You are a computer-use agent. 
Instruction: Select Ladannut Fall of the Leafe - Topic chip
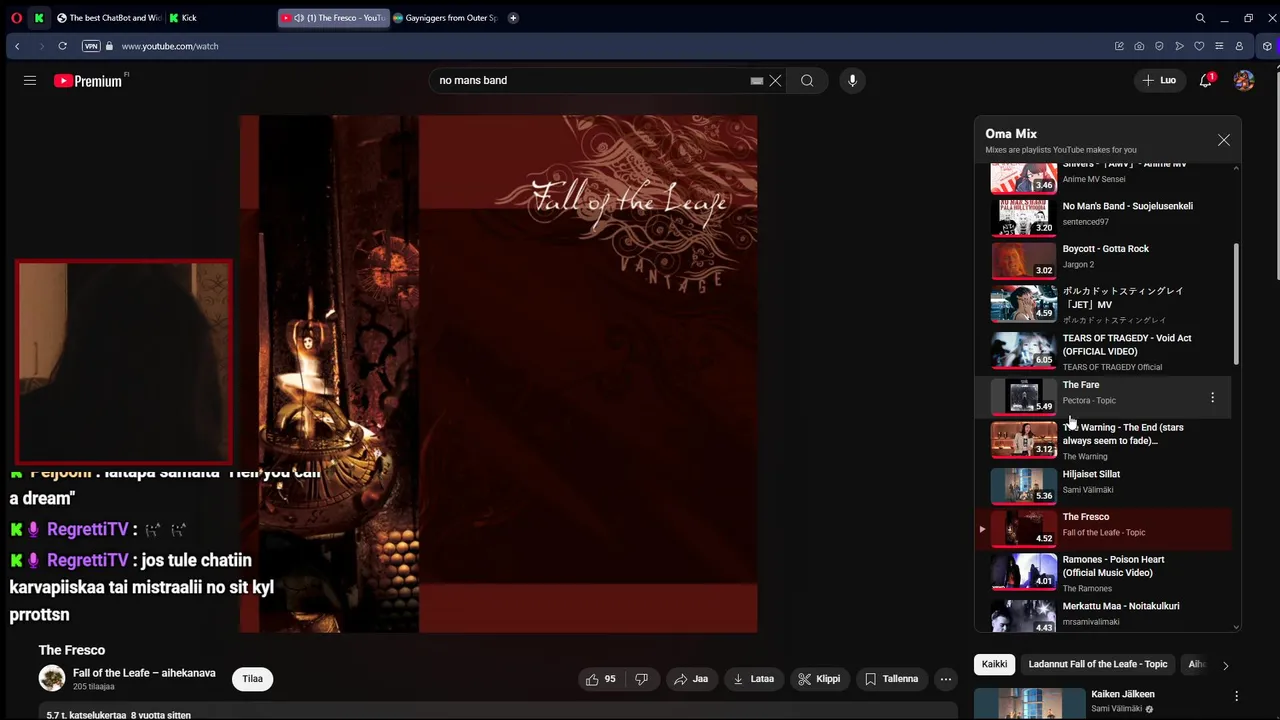point(1098,664)
